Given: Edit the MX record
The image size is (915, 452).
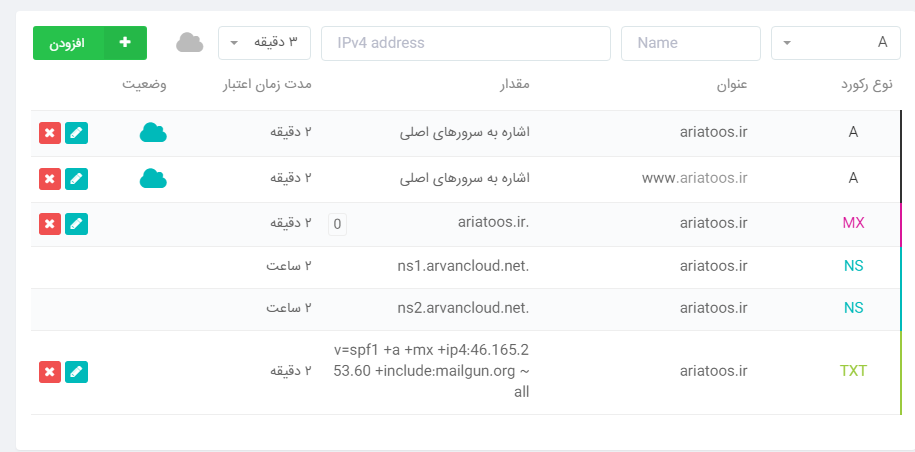Looking at the screenshot, I should (x=76, y=224).
